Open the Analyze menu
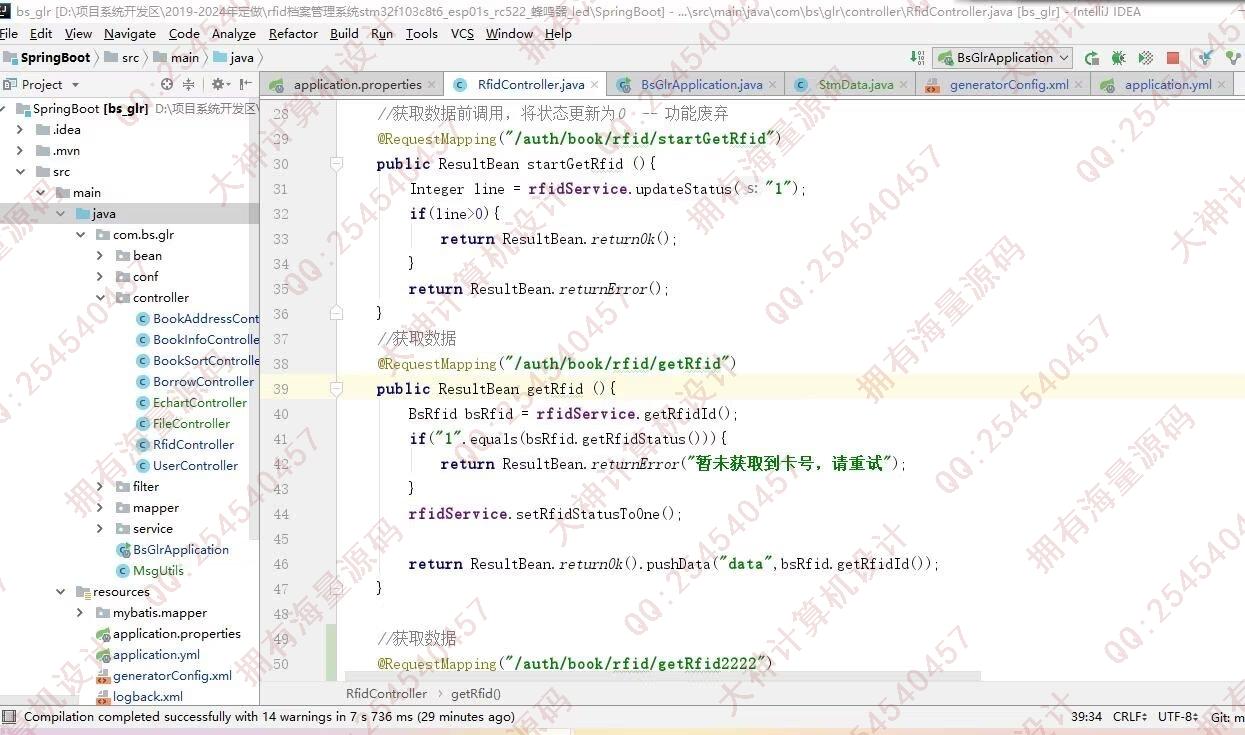The width and height of the screenshot is (1245, 735). pyautogui.click(x=234, y=33)
